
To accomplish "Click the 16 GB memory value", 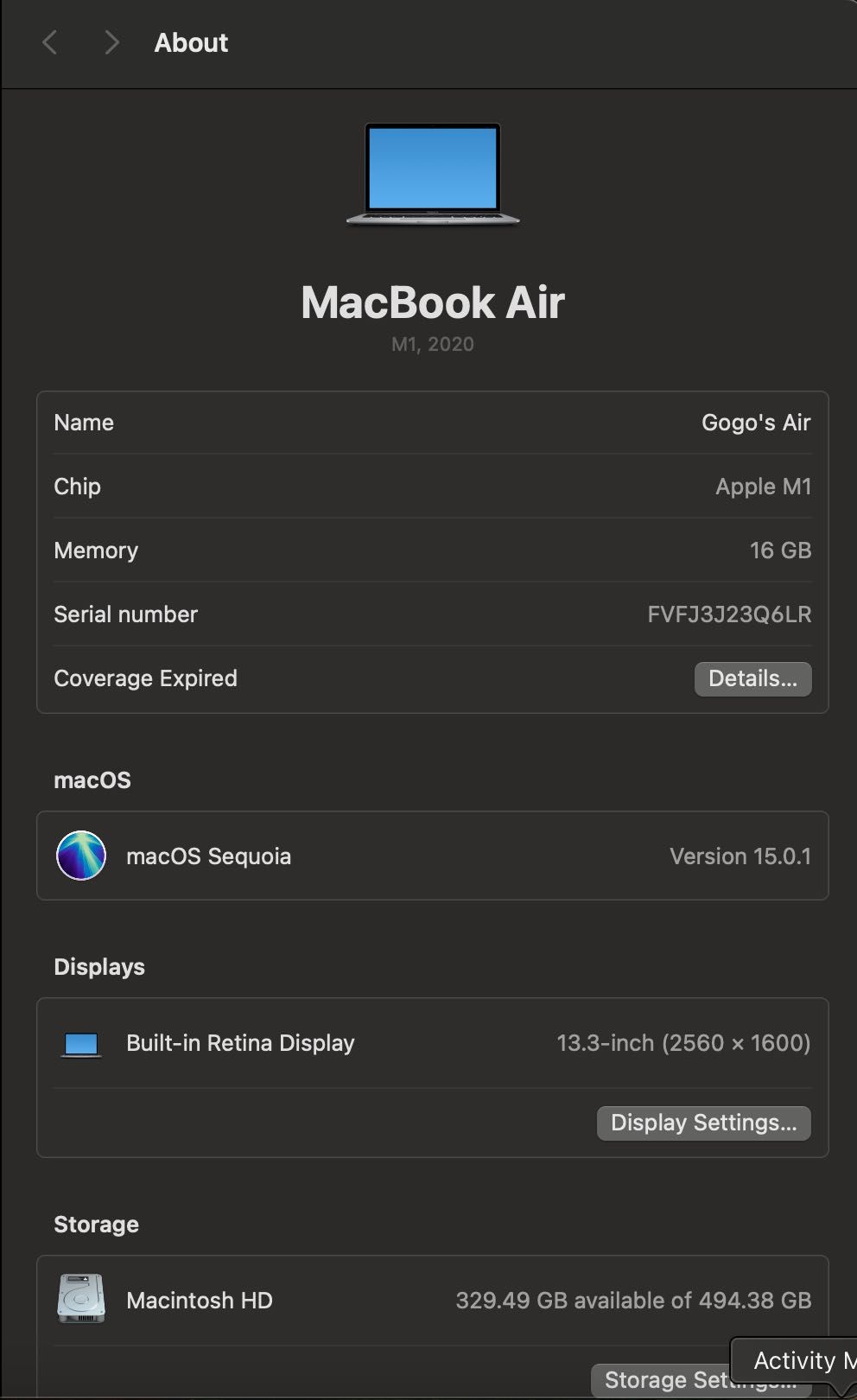I will [x=780, y=550].
